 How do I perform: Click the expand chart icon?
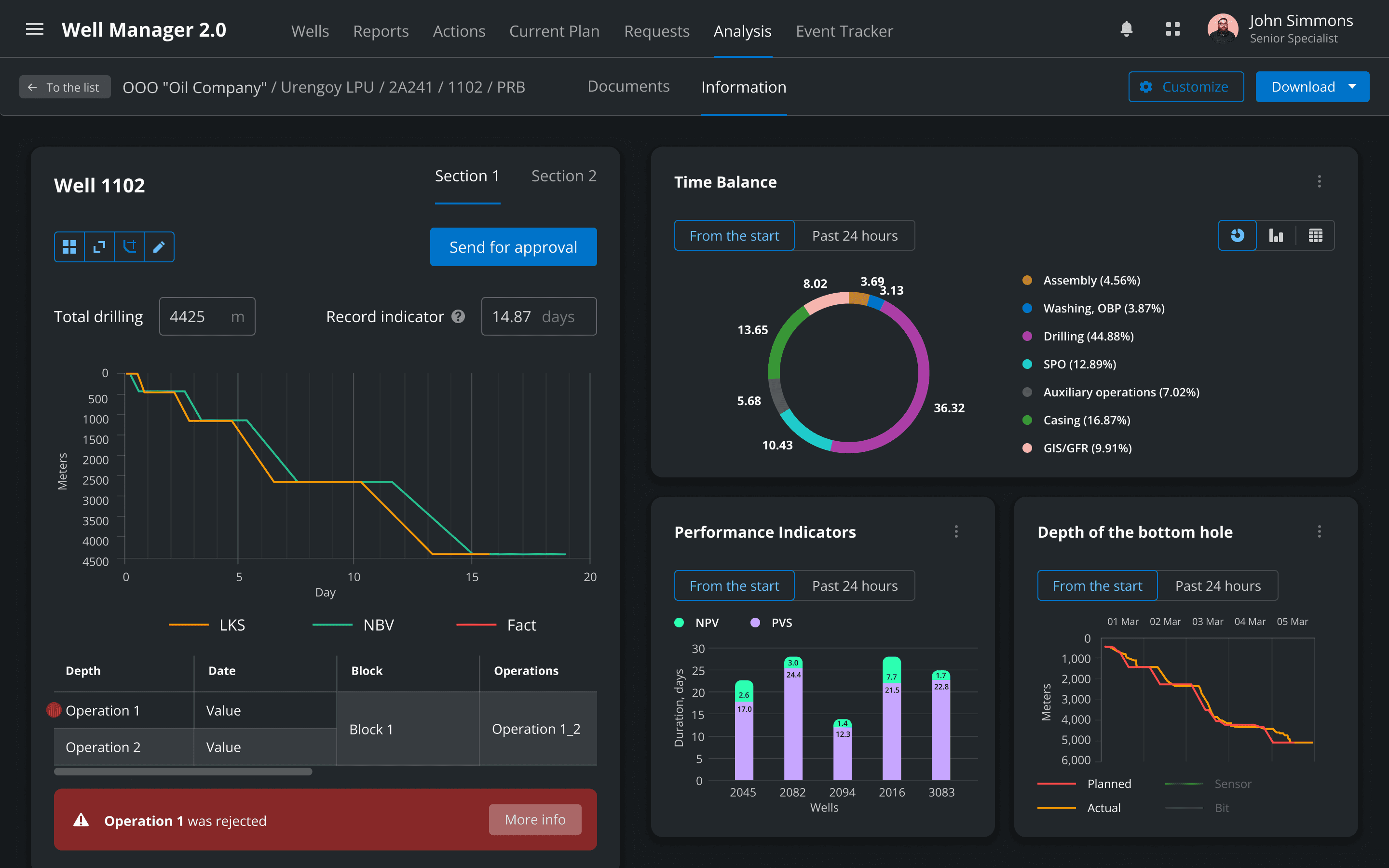[x=99, y=247]
